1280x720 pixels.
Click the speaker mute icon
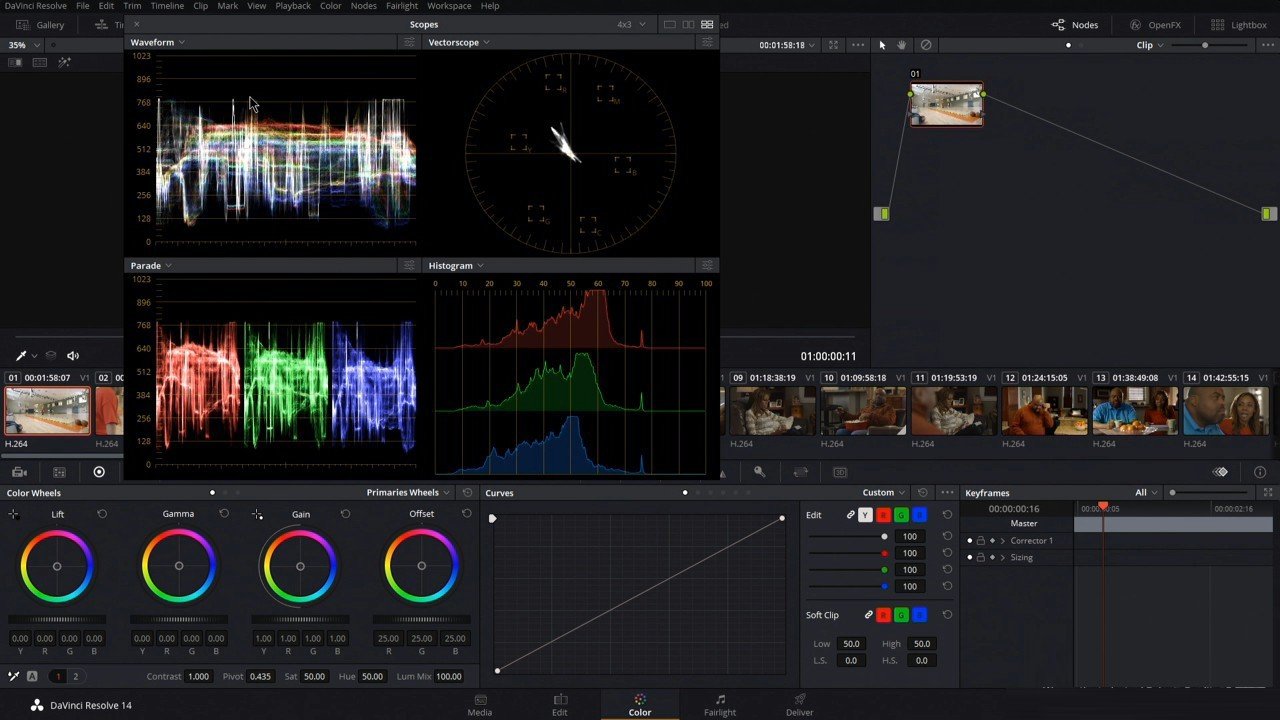click(73, 356)
